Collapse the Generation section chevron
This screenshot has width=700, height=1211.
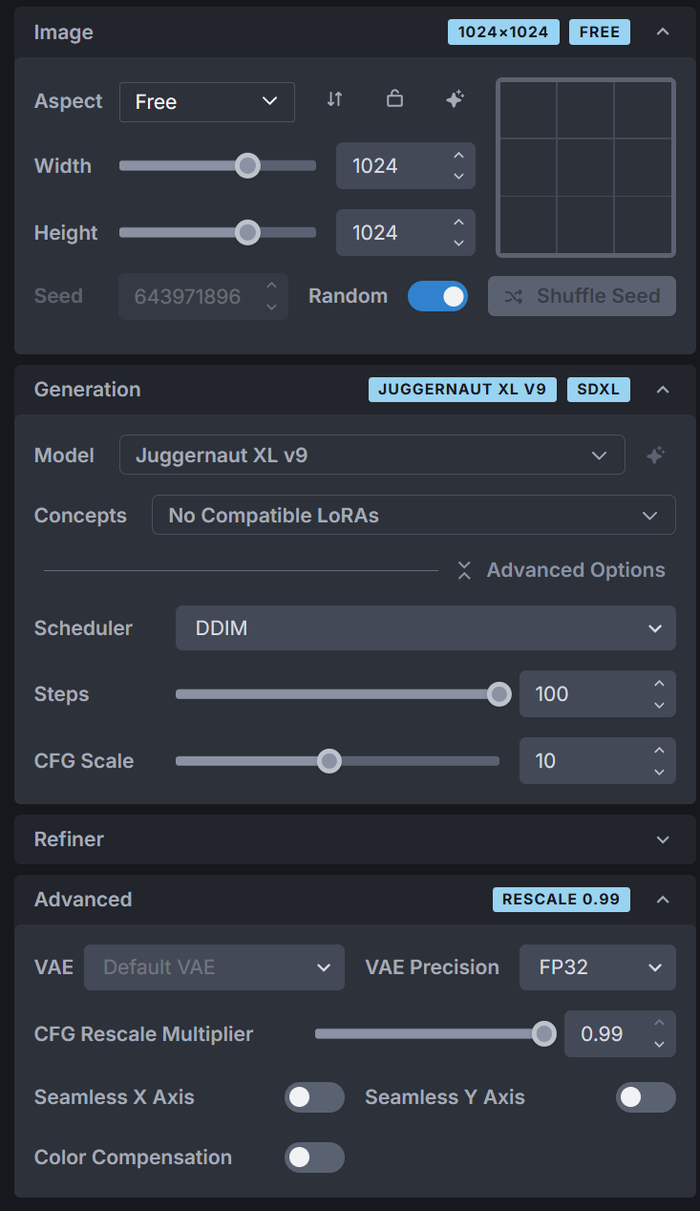(662, 390)
